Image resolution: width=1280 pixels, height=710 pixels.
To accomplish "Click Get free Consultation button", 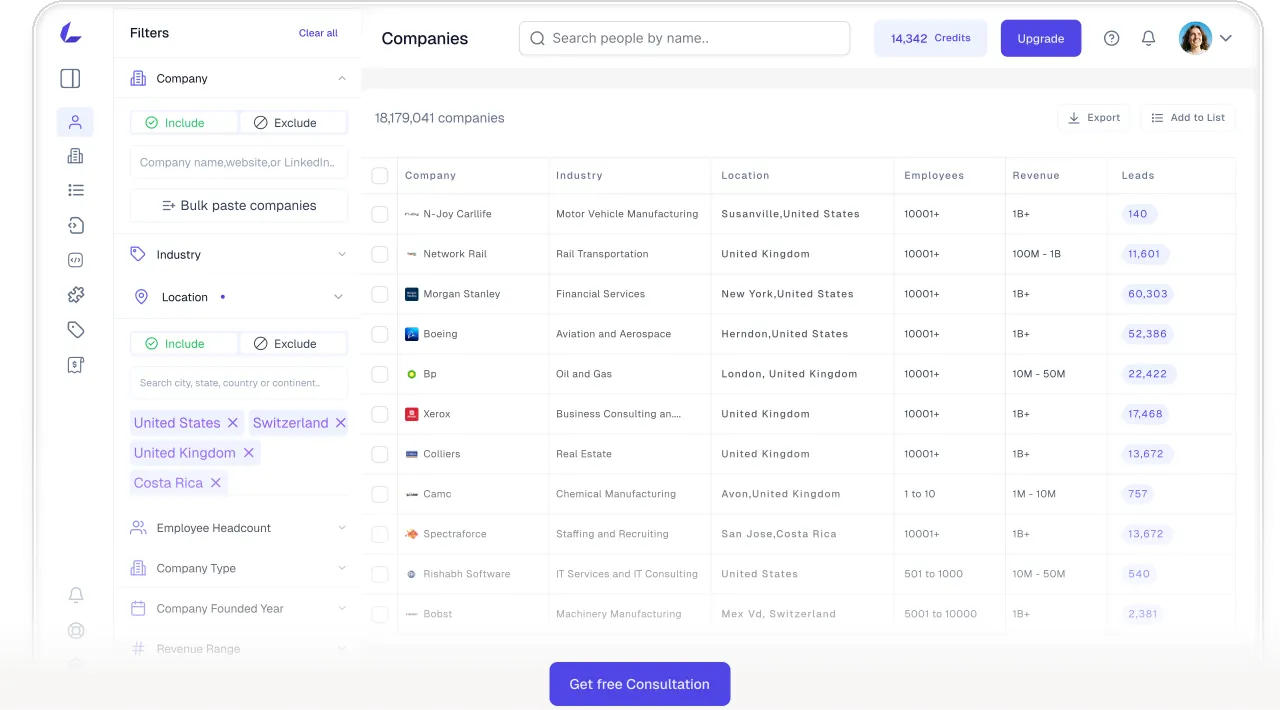I will pos(640,684).
